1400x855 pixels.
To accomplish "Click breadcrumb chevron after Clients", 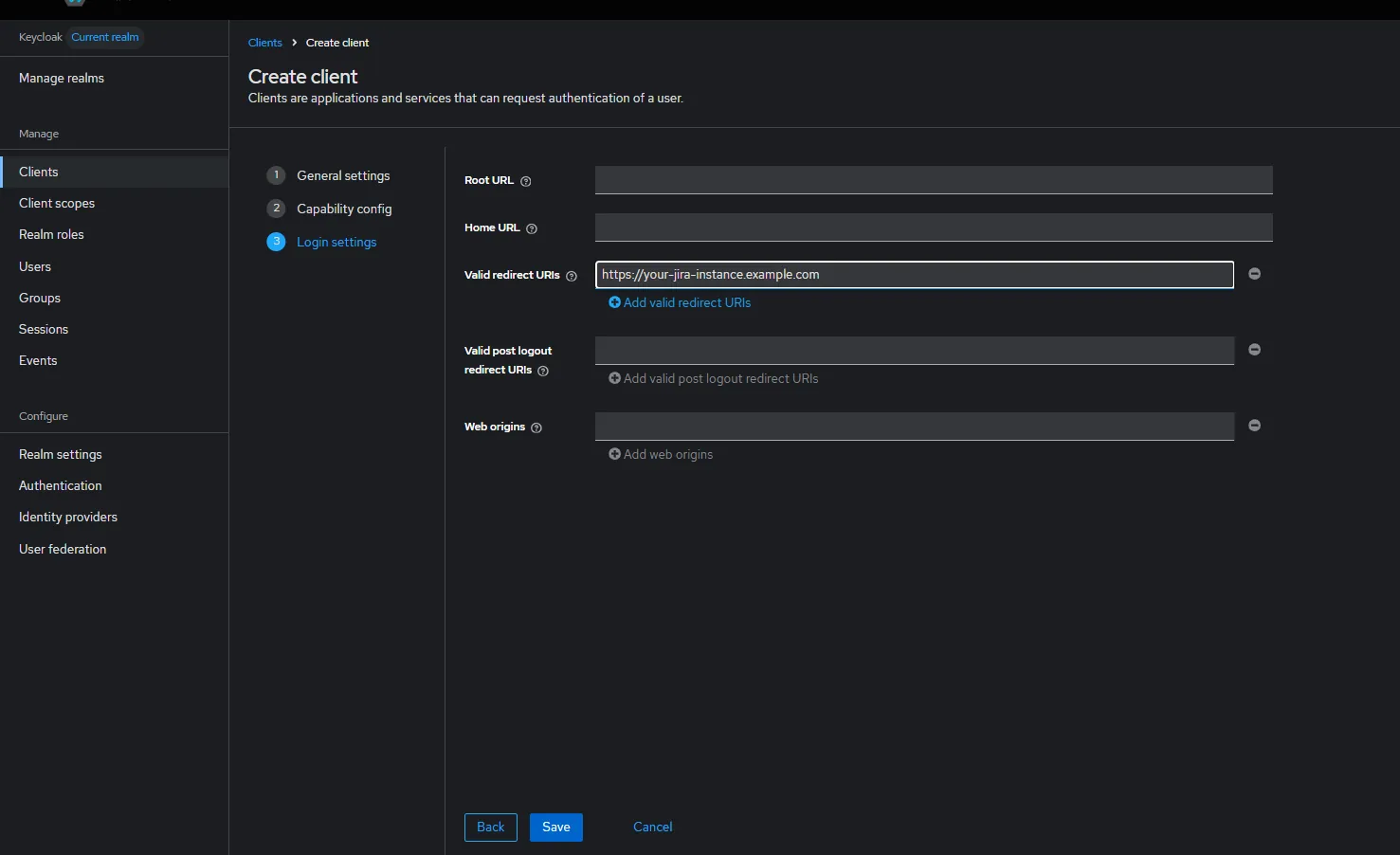I will click(295, 43).
